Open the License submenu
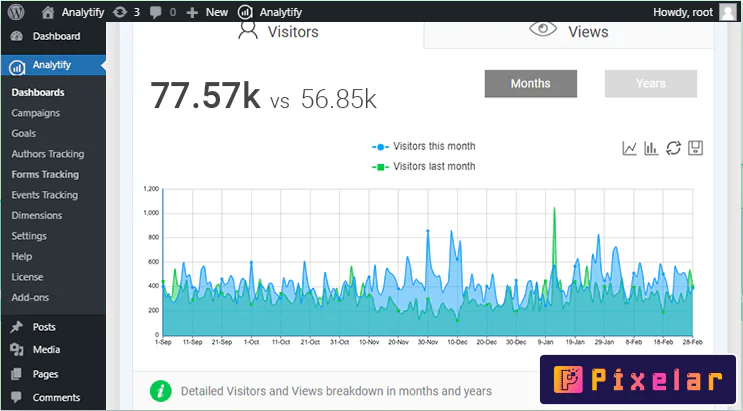 tap(27, 277)
